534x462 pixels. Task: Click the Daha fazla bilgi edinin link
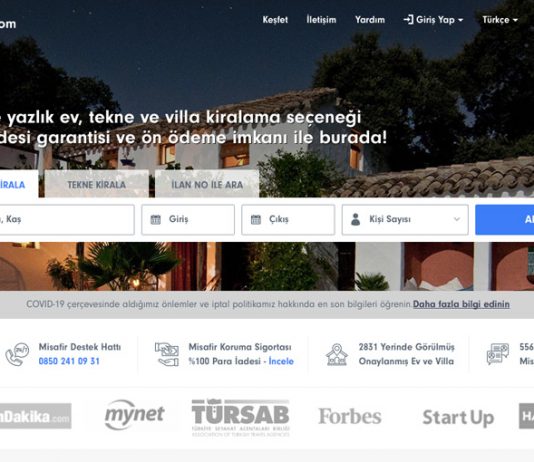(x=461, y=304)
